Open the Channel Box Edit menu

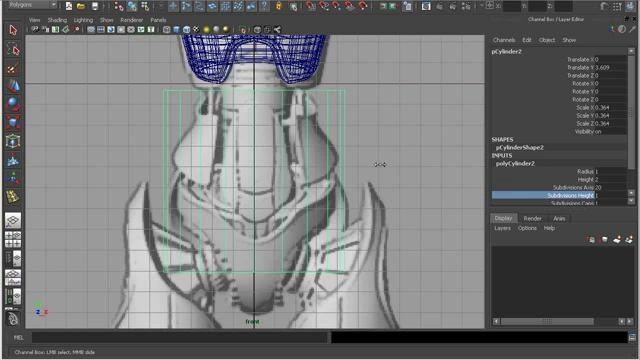coord(527,40)
